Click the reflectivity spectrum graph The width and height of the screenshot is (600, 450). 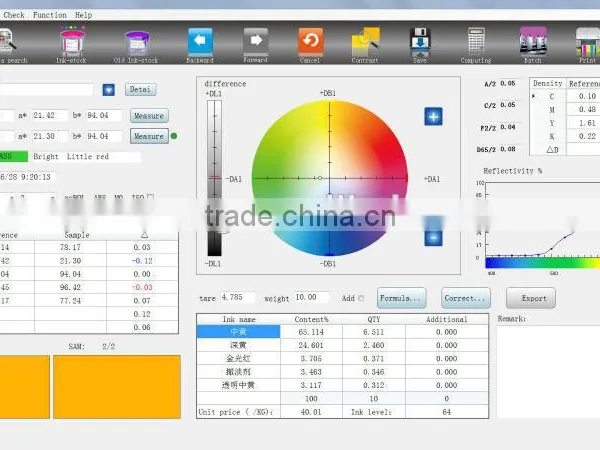pos(542,227)
